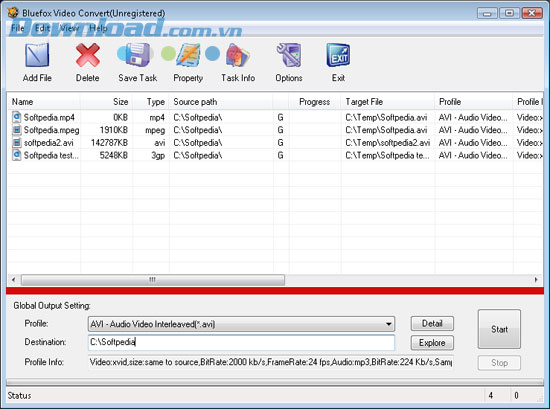Click the Bluefox app icon in title bar
550x409 pixels.
(x=13, y=13)
